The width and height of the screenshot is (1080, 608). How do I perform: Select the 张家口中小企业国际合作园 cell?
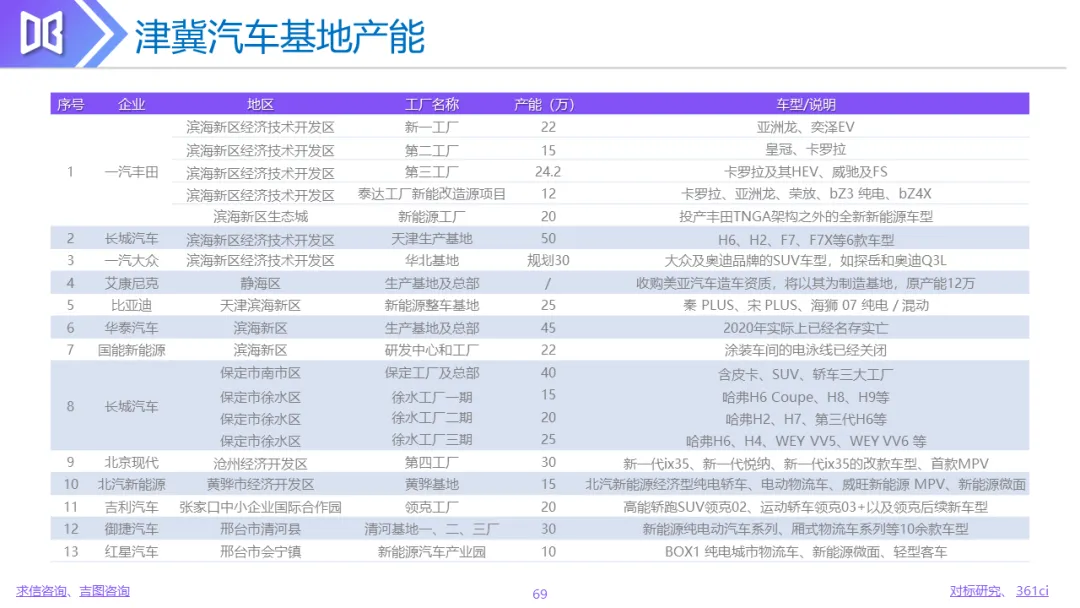click(x=260, y=507)
